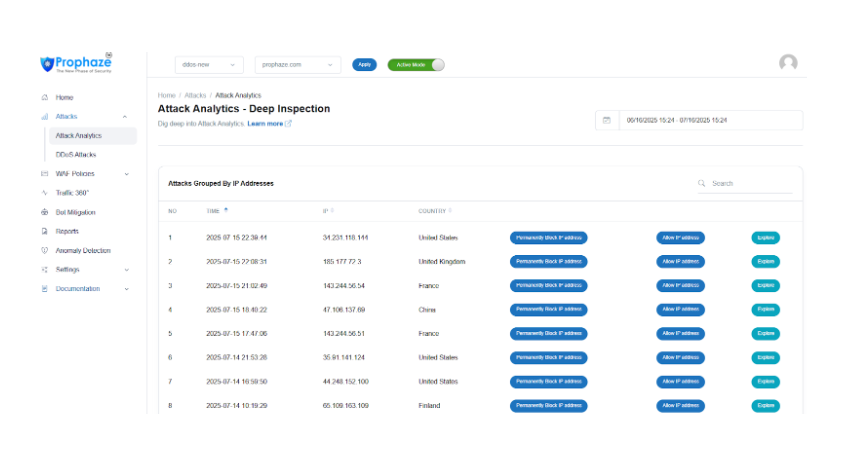Expand the WAF Policies menu
The image size is (852, 460).
pyautogui.click(x=126, y=174)
